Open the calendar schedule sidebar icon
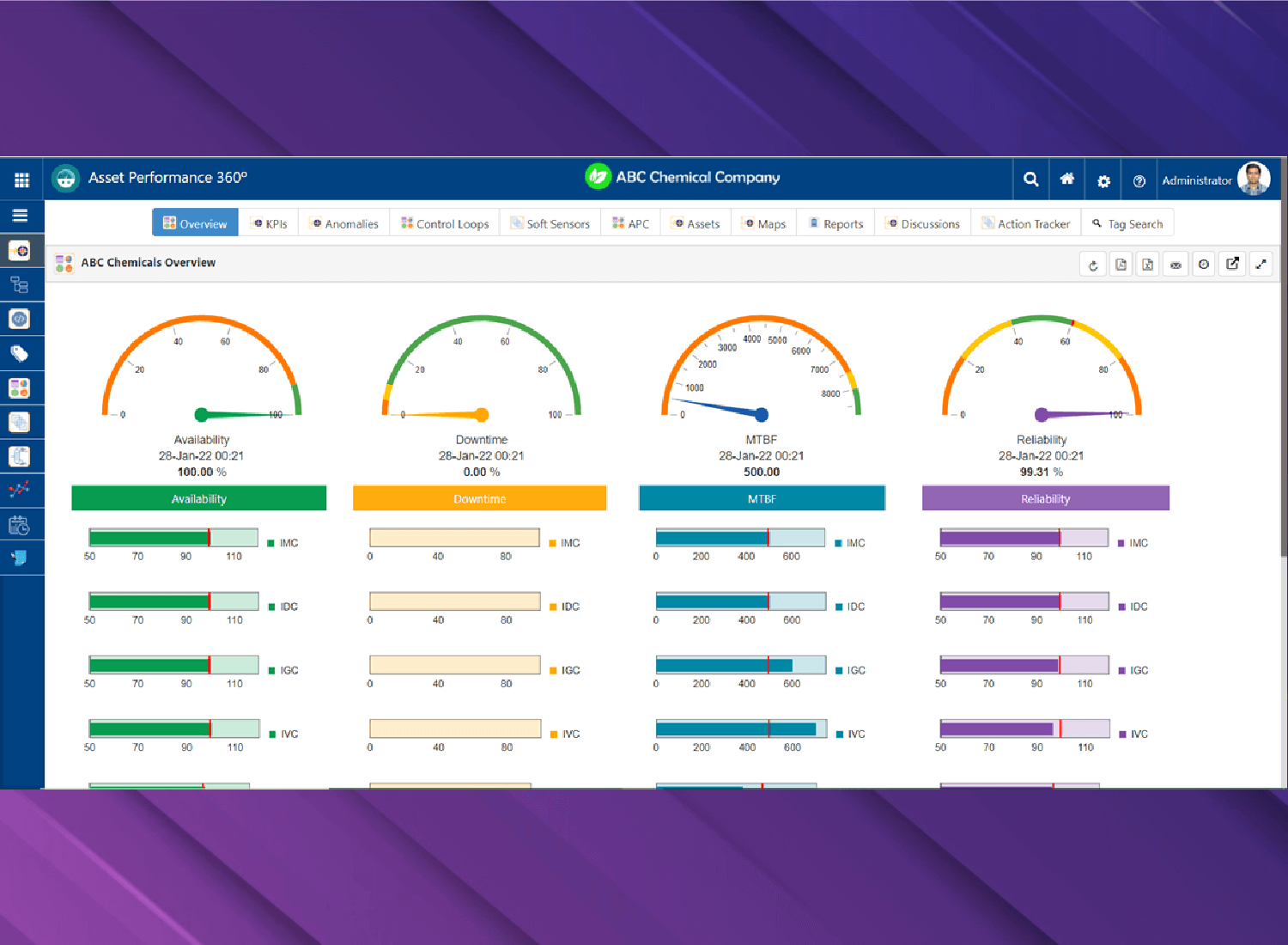Screen dimensions: 1288x945 pyautogui.click(x=20, y=524)
